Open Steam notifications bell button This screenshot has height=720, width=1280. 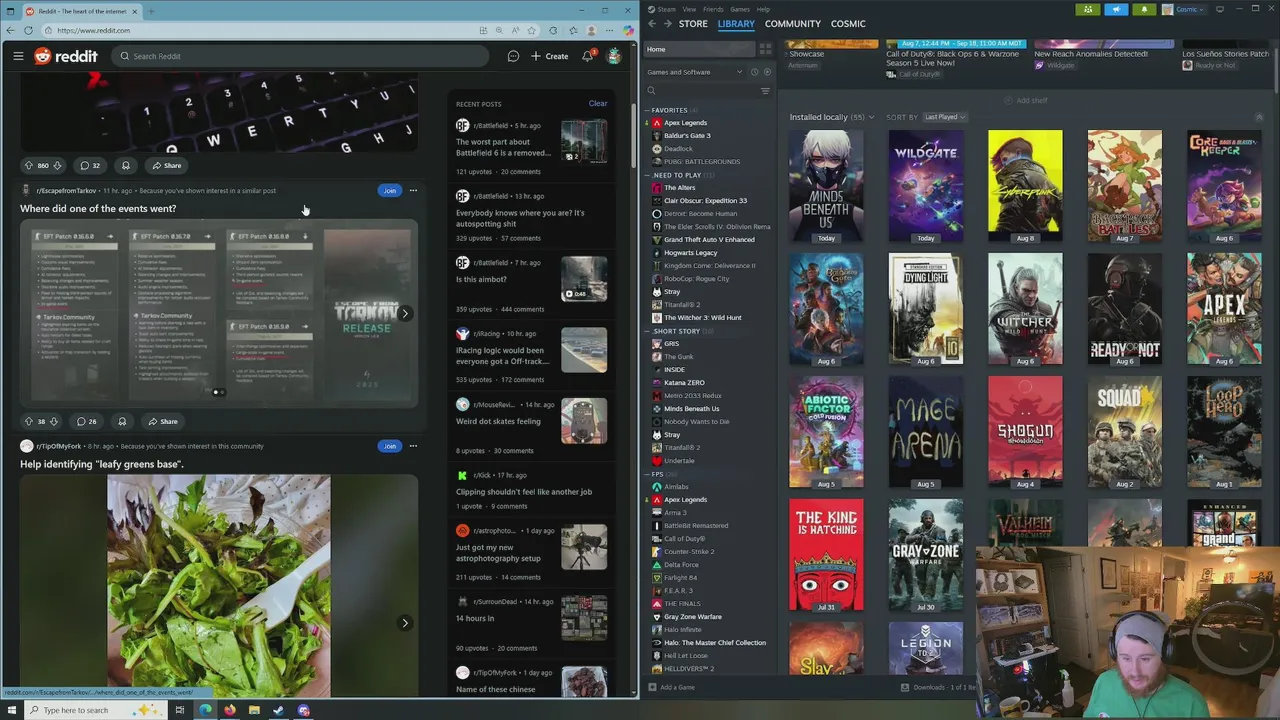pos(1144,9)
